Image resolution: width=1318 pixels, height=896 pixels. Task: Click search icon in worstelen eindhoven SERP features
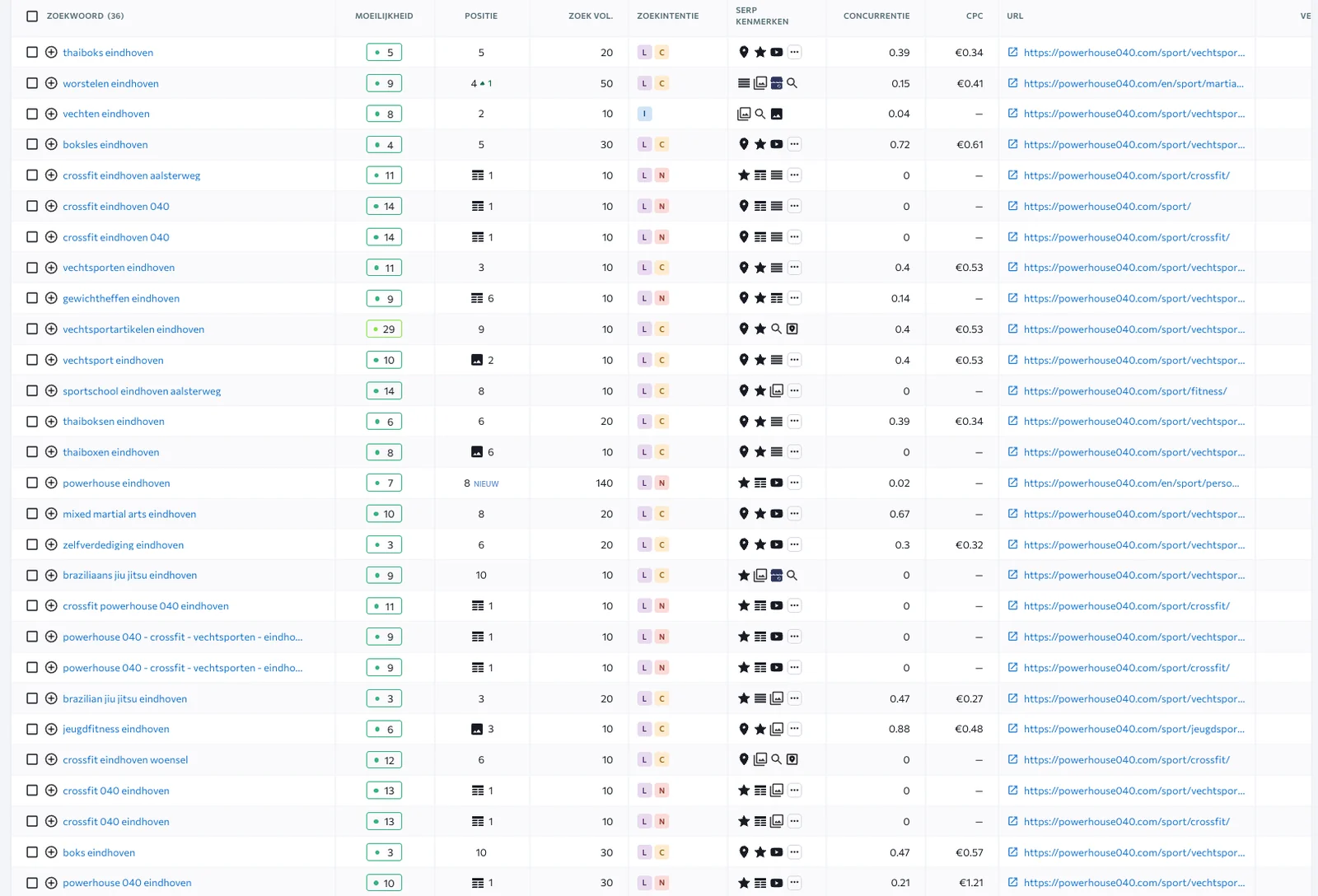pos(792,83)
